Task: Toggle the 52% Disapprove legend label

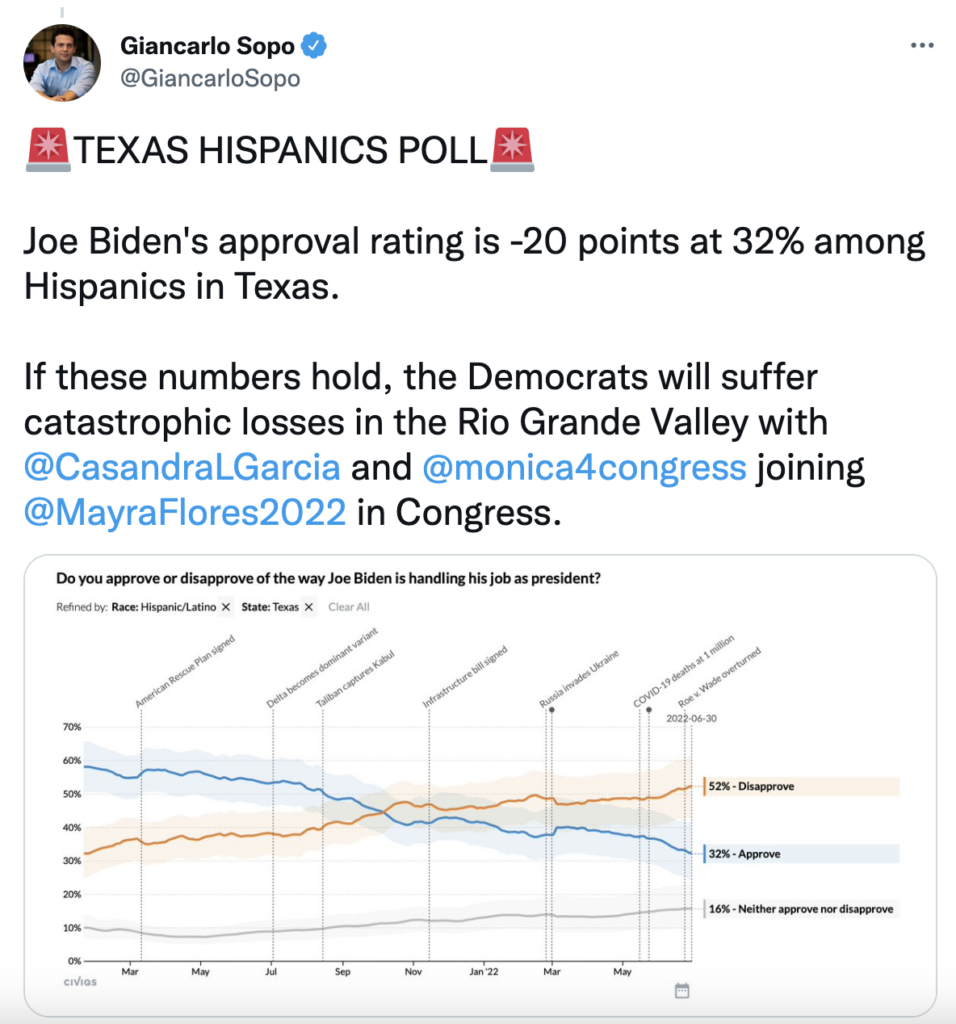Action: [752, 786]
